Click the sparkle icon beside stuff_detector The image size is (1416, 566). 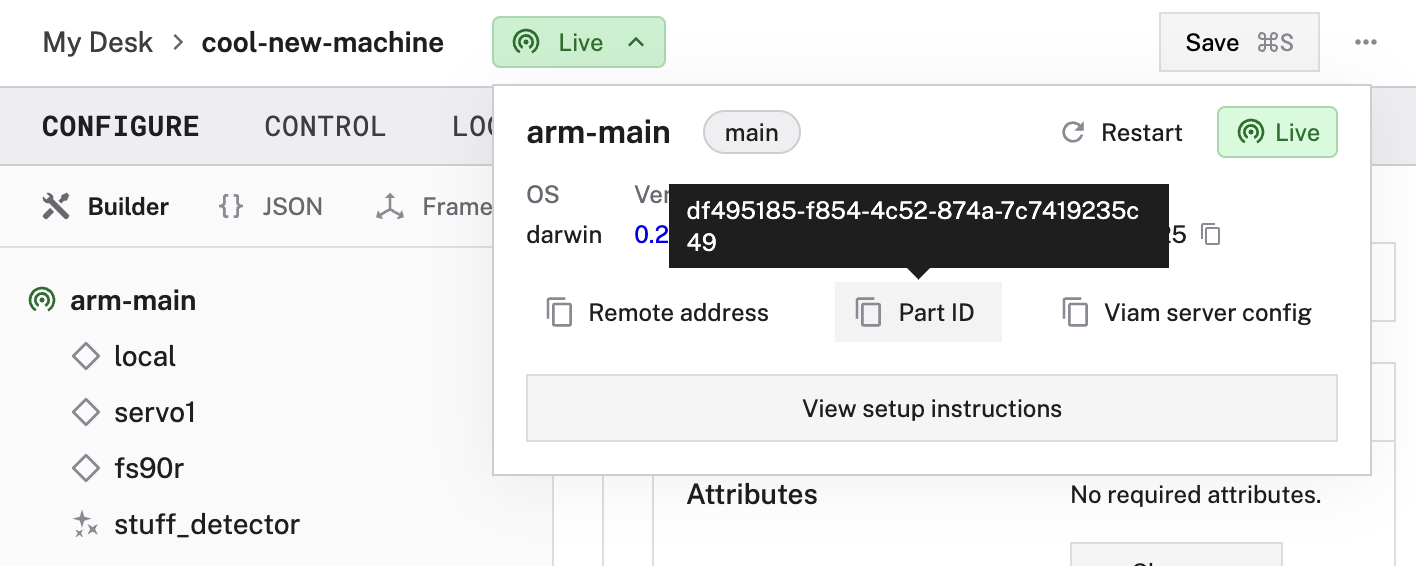[x=87, y=524]
